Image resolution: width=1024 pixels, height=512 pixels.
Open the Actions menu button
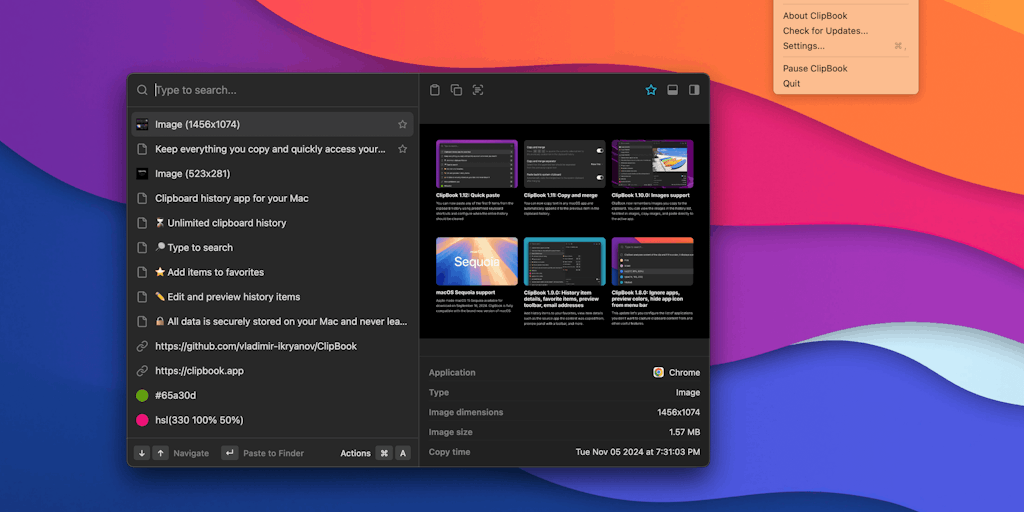coord(355,453)
